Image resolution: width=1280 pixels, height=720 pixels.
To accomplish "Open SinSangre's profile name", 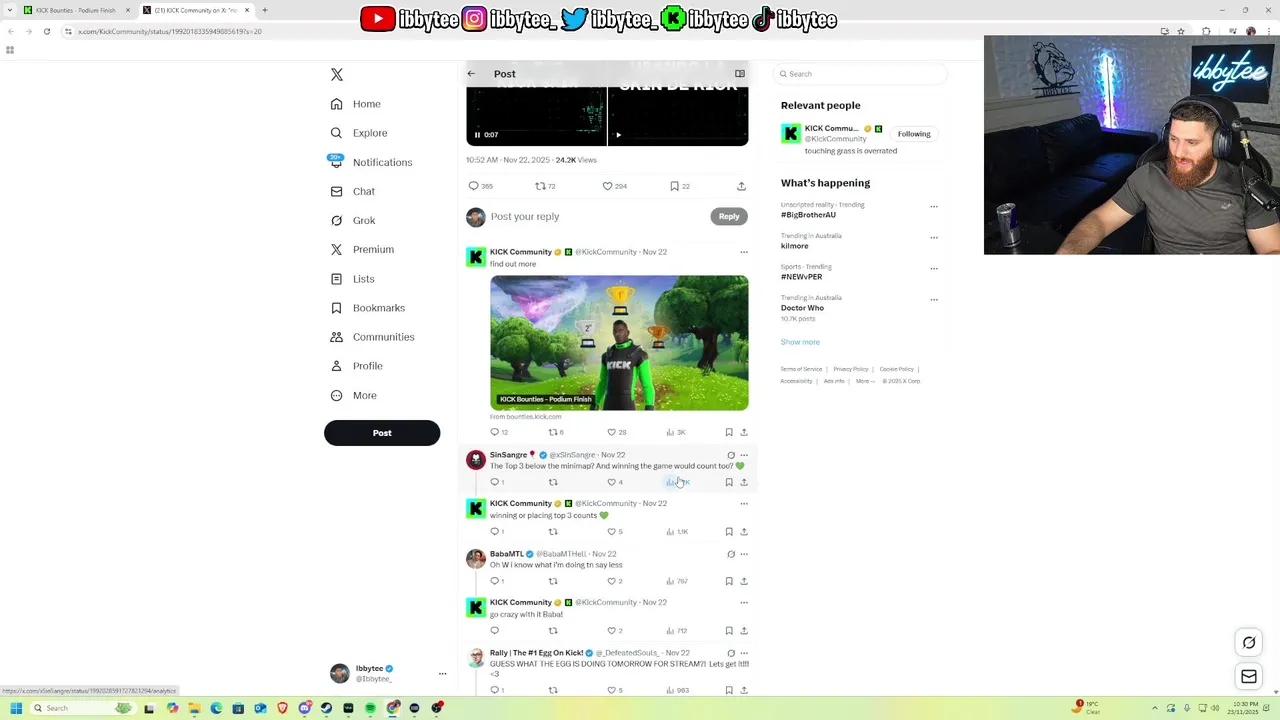I will pyautogui.click(x=508, y=455).
